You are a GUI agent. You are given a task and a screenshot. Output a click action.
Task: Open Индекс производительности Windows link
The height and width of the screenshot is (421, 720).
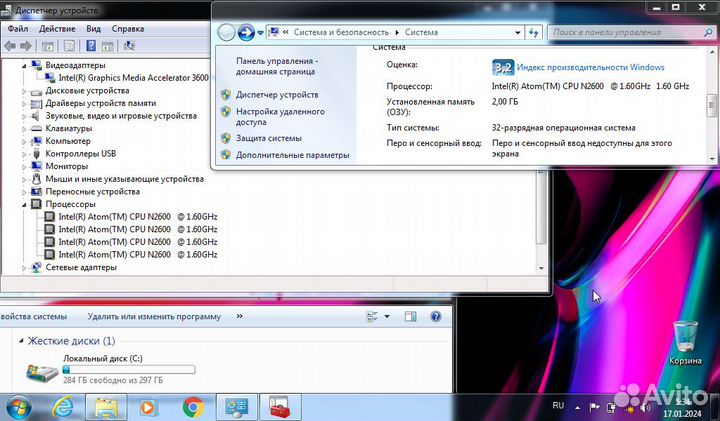590,67
